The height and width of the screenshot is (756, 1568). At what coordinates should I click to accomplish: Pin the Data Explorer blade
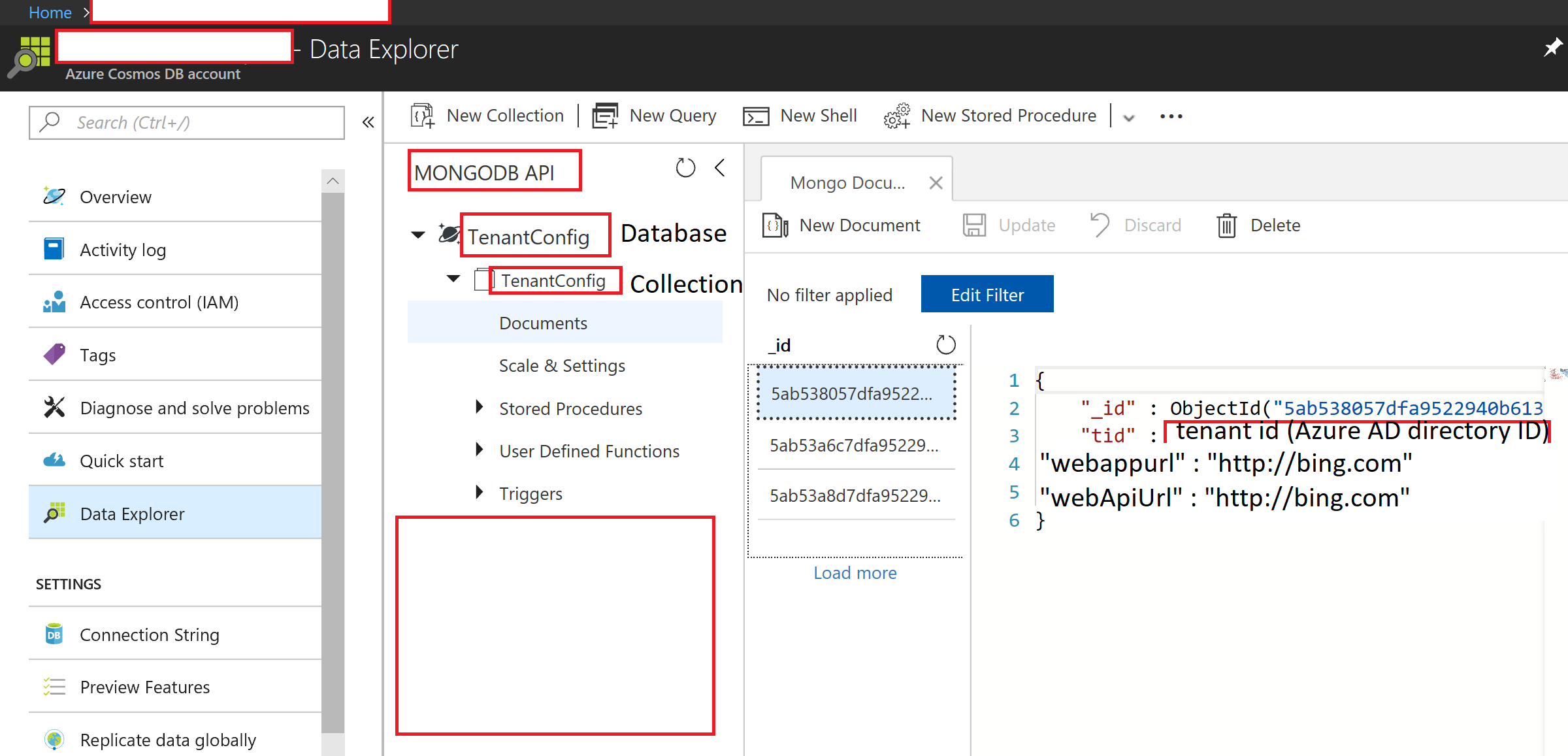click(x=1552, y=48)
